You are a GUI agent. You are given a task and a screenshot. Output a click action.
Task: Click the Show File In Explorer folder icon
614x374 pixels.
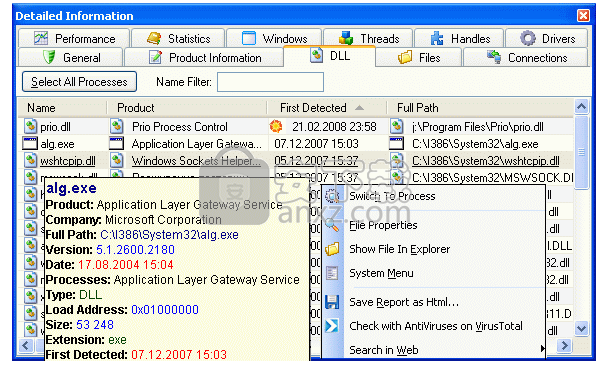332,249
